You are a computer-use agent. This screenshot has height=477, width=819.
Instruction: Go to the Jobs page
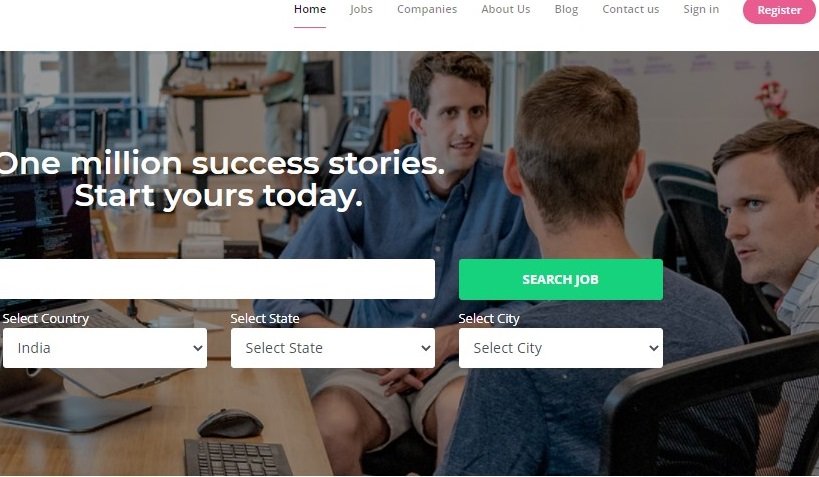pyautogui.click(x=361, y=9)
